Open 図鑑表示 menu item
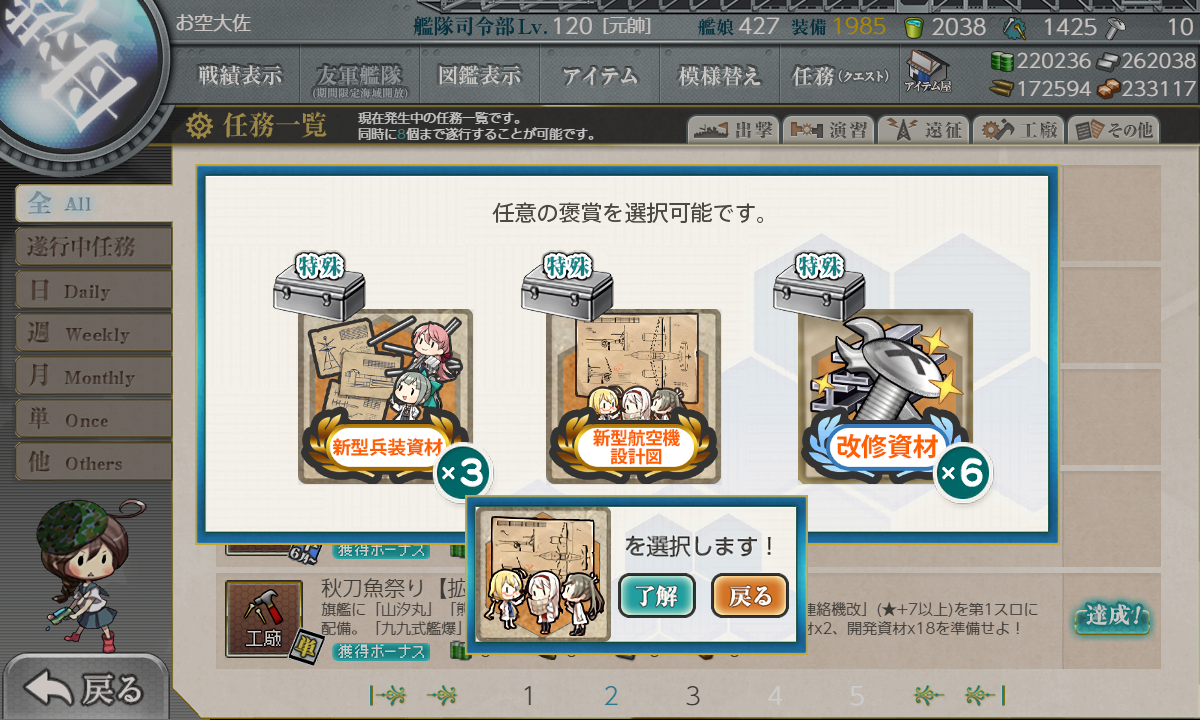The width and height of the screenshot is (1200, 720). 479,75
